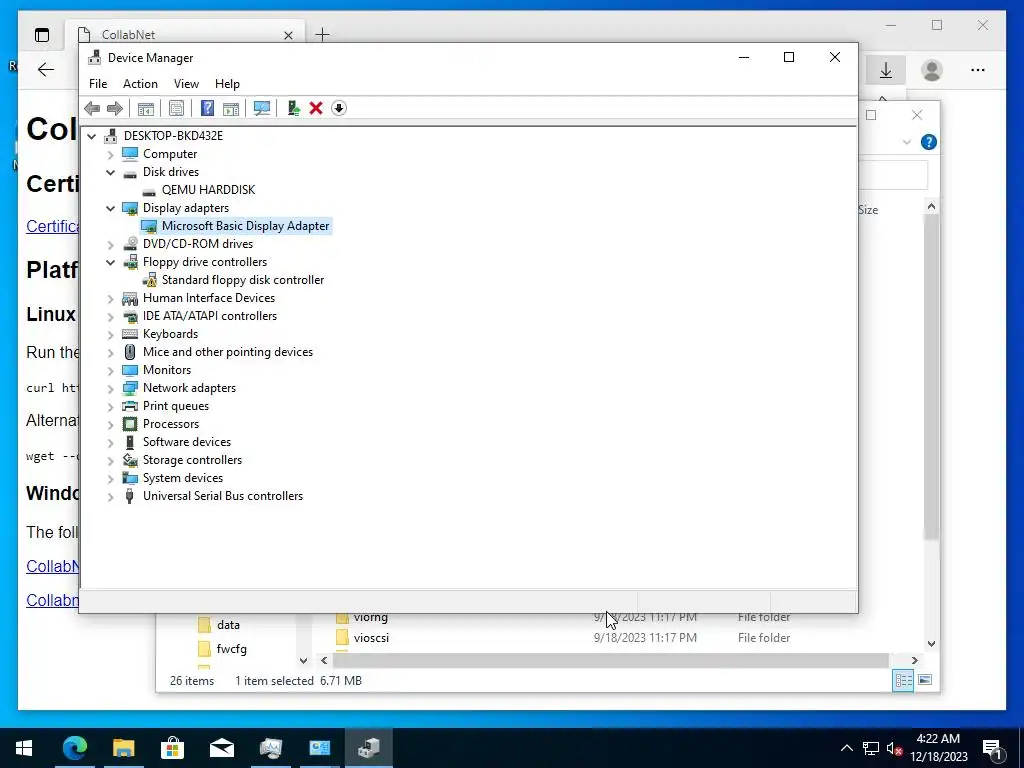Click the Universal Serial Bus controllers icon
The width and height of the screenshot is (1024, 768).
[130, 496]
